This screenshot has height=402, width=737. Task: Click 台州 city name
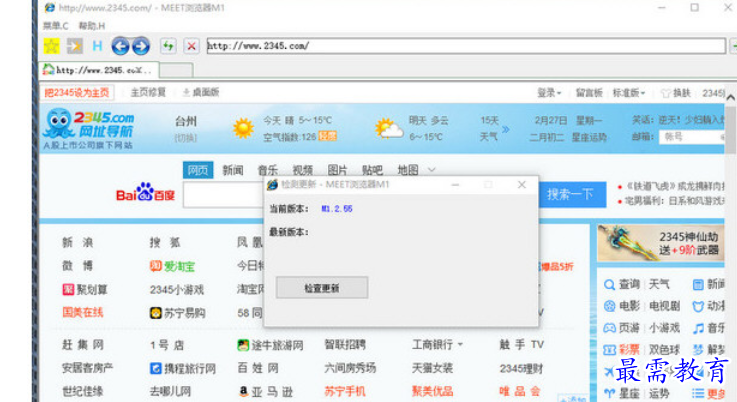click(x=186, y=121)
